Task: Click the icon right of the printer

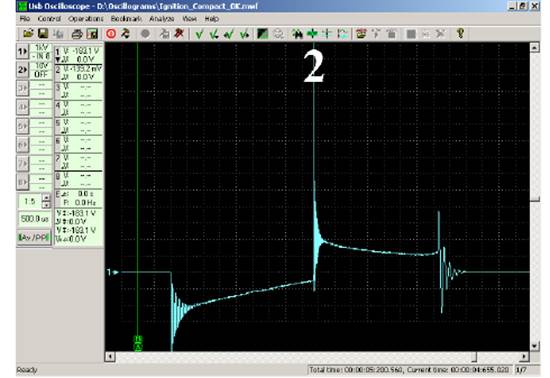Action: tap(92, 34)
